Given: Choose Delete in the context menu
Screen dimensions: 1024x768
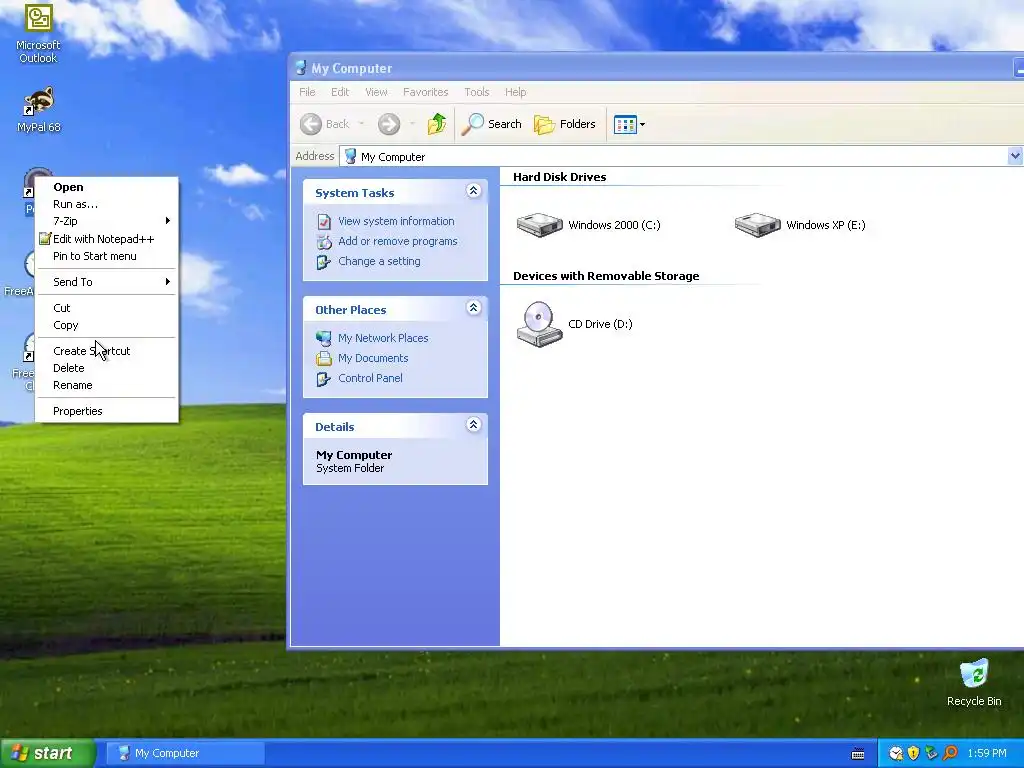Looking at the screenshot, I should [x=106, y=368].
